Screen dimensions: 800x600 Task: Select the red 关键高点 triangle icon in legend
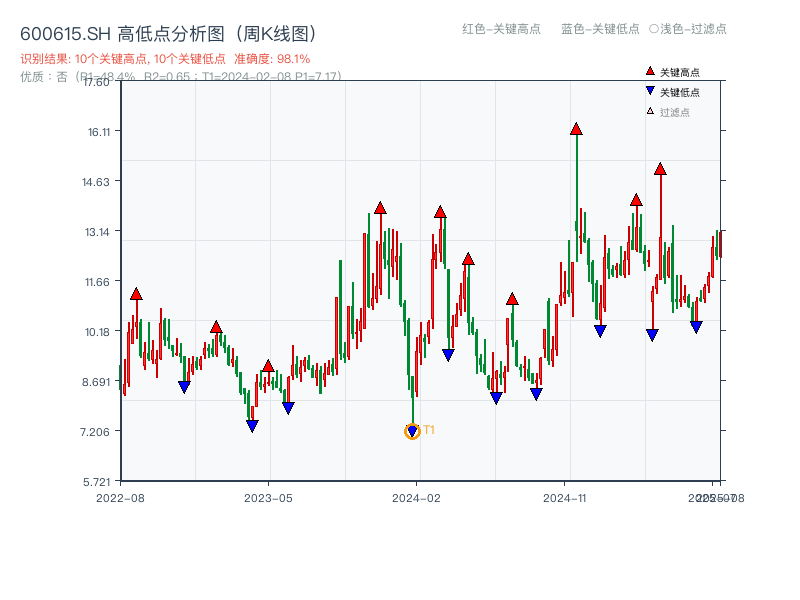(x=649, y=70)
